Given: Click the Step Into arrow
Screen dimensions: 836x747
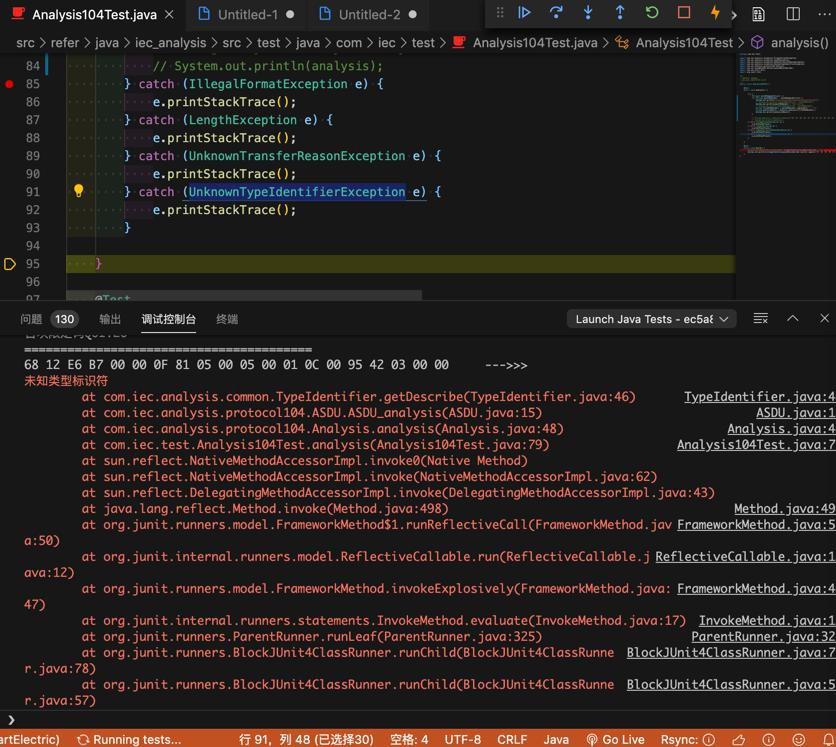Looking at the screenshot, I should [x=588, y=13].
